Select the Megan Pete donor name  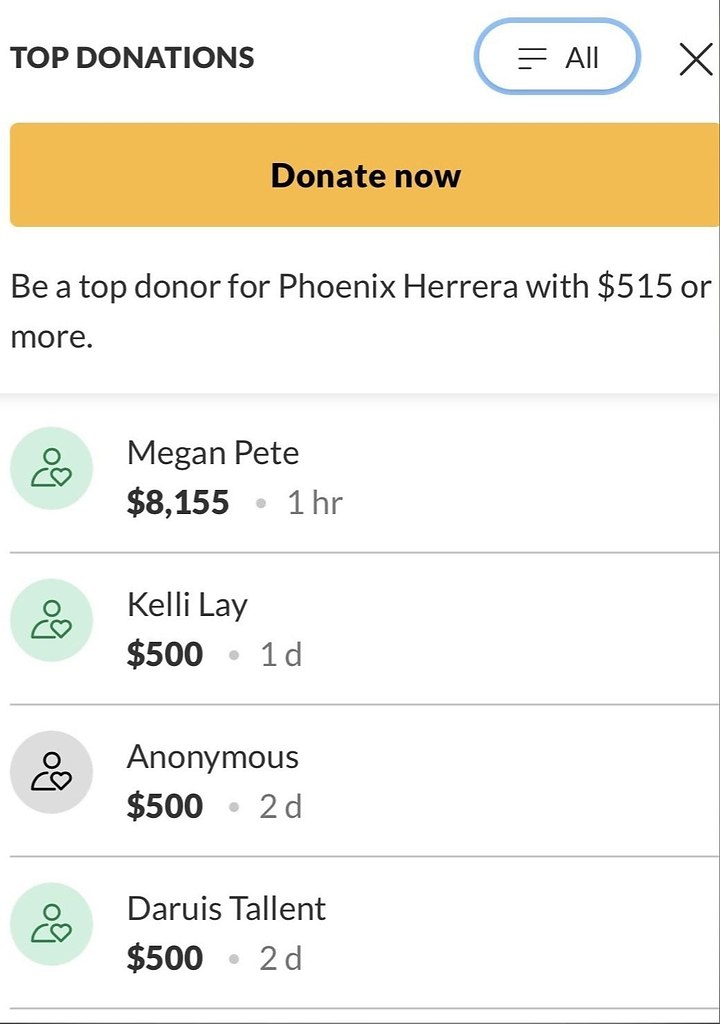[x=213, y=453]
